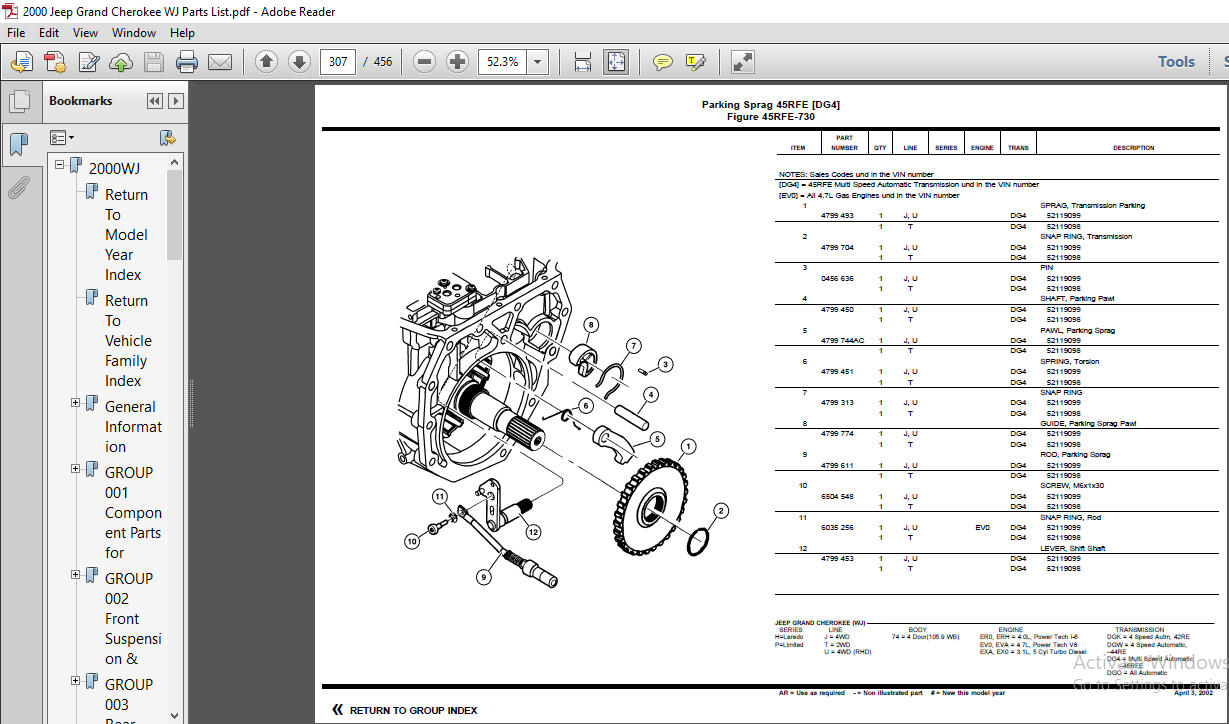1229x724 pixels.
Task: Click part number 4799 704
Action: click(837, 247)
